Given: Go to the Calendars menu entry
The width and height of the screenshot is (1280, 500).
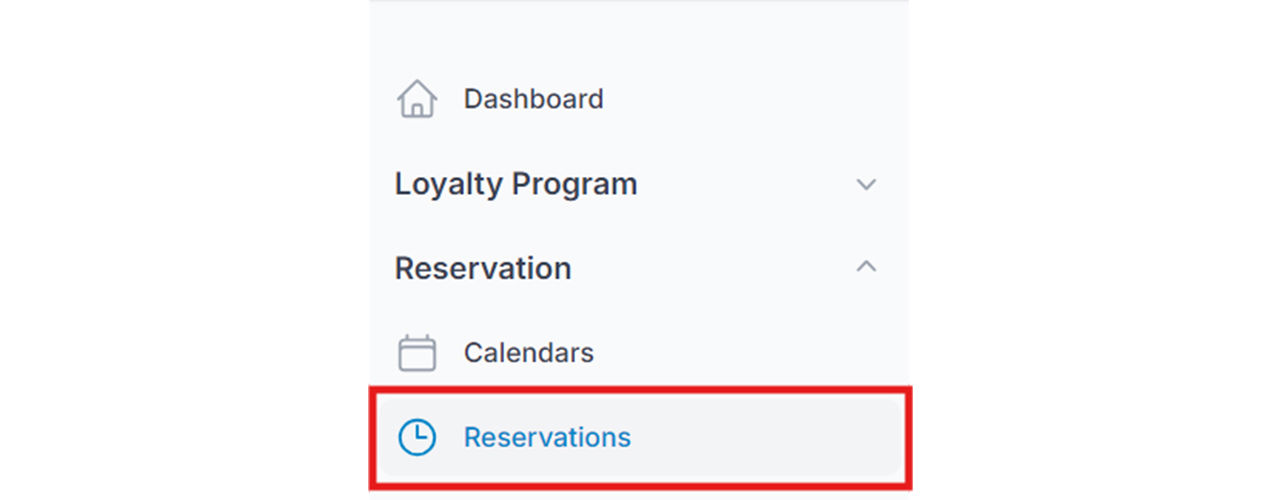Looking at the screenshot, I should pyautogui.click(x=638, y=353).
